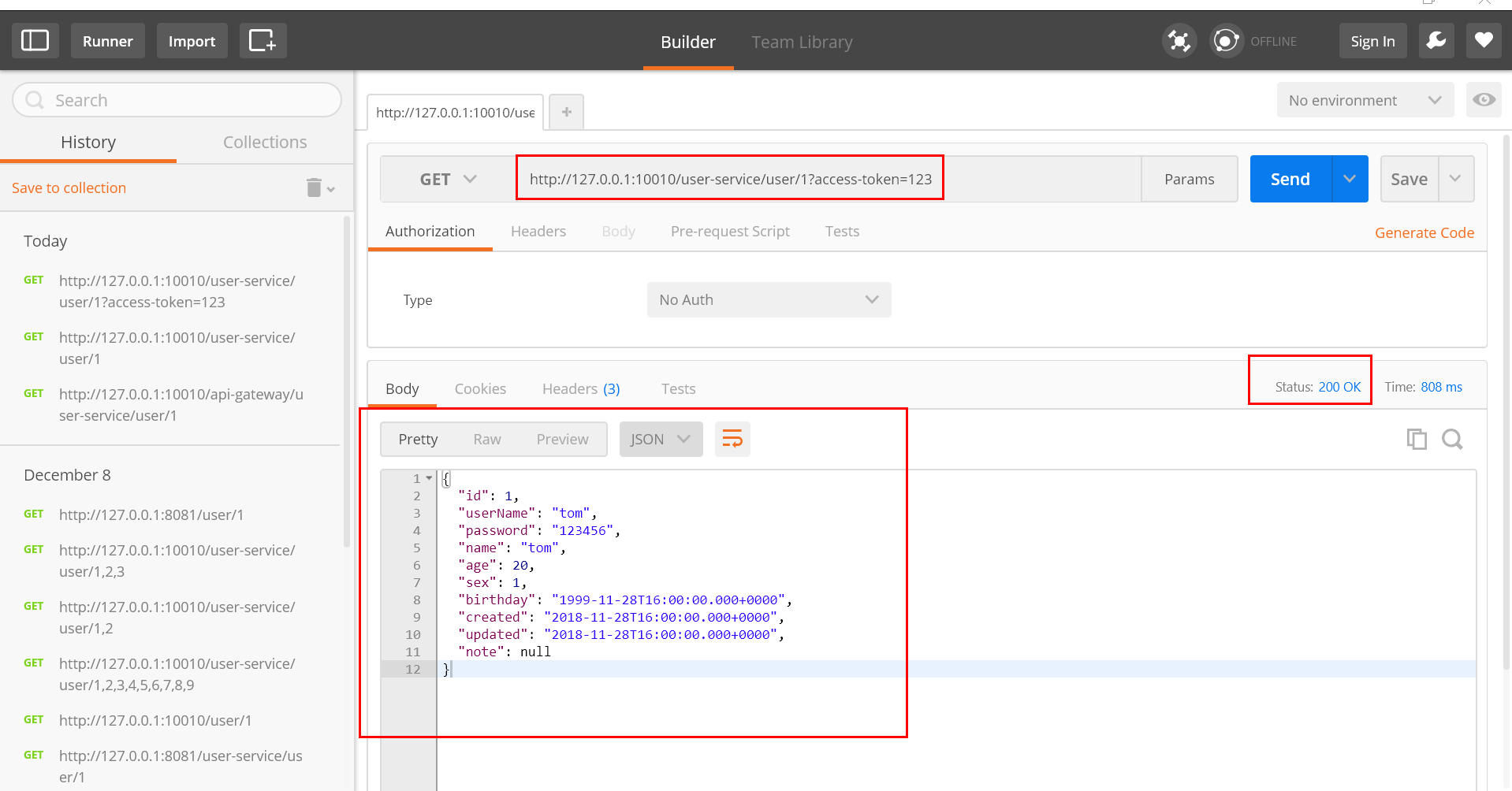This screenshot has height=791, width=1512.
Task: Switch to the Builder tab
Action: point(688,42)
